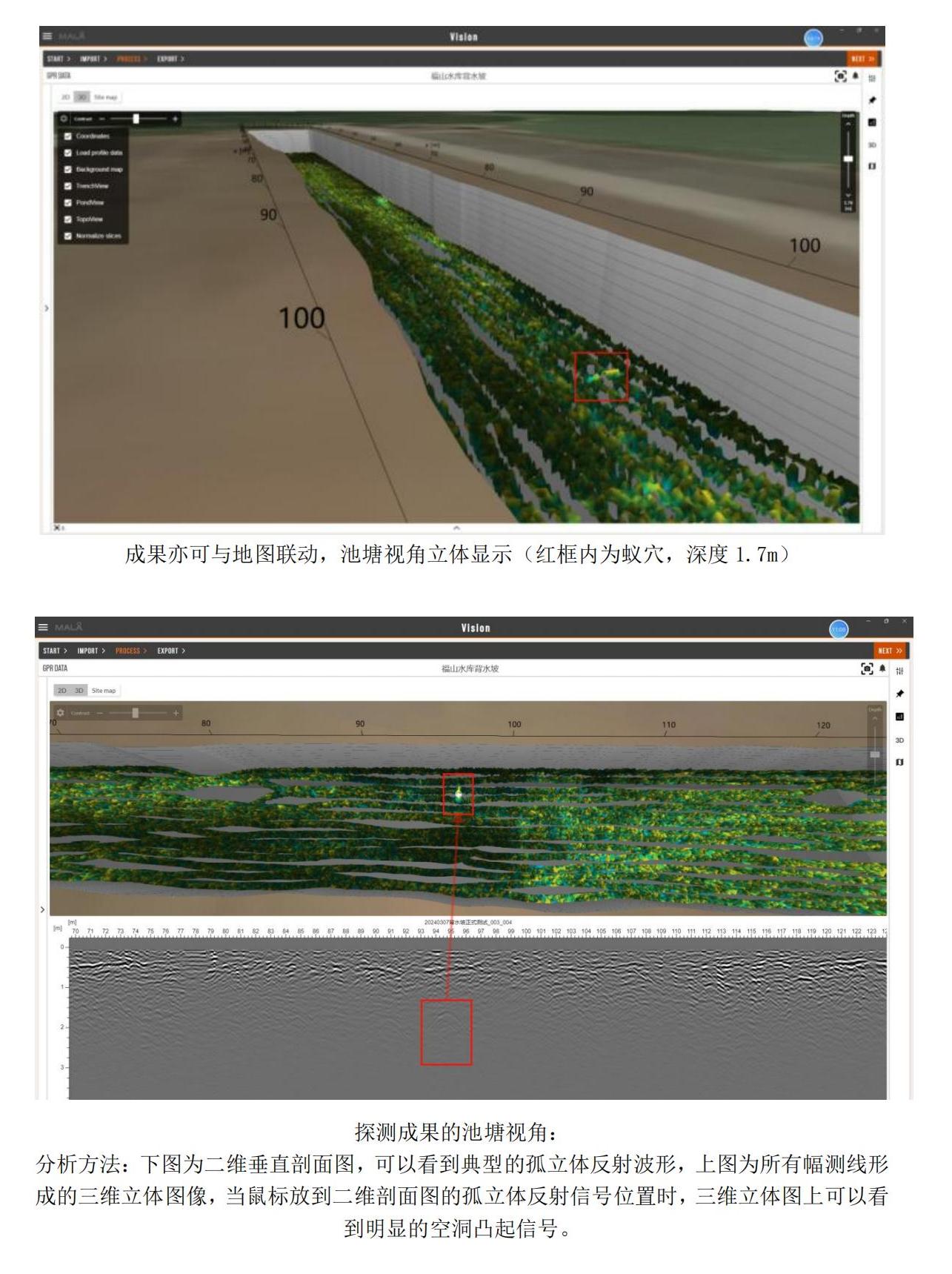
Task: Click the pin marker icon in the upper window
Action: click(x=872, y=100)
